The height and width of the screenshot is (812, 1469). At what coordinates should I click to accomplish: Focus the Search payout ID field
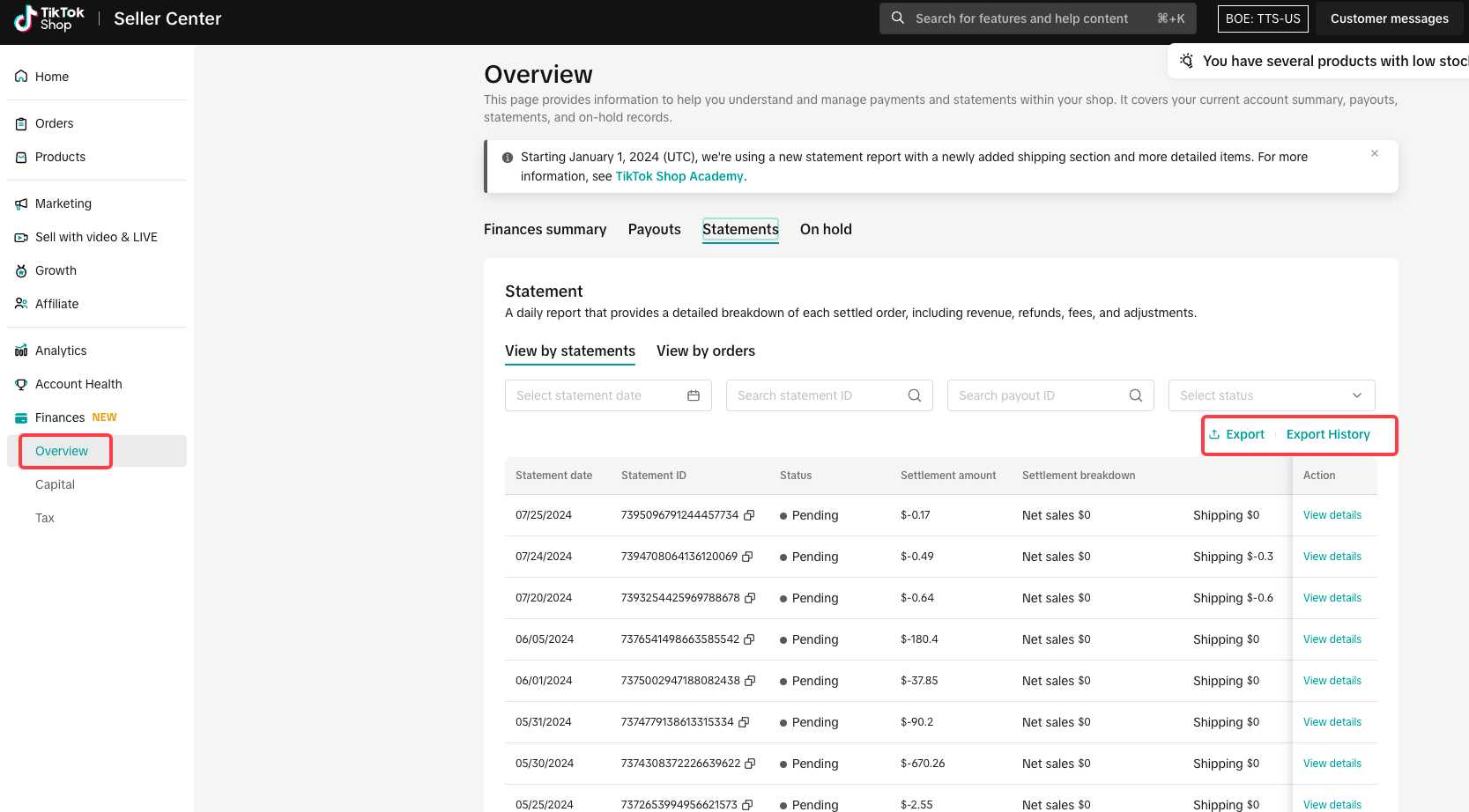(x=1050, y=395)
